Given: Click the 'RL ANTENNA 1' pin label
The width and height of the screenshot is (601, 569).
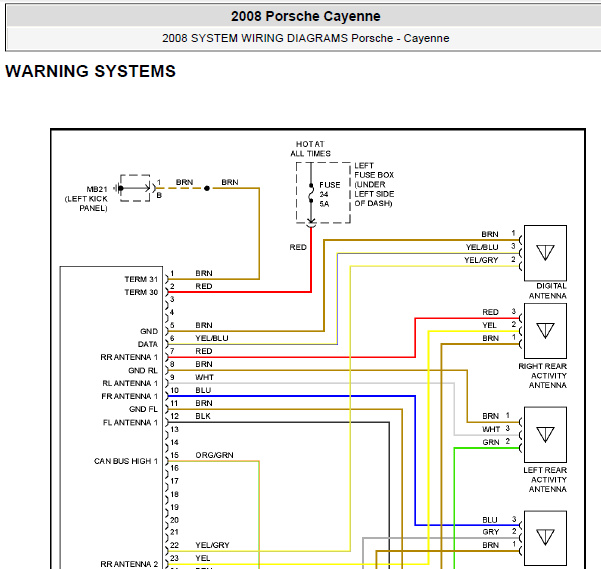Looking at the screenshot, I should (x=130, y=383).
